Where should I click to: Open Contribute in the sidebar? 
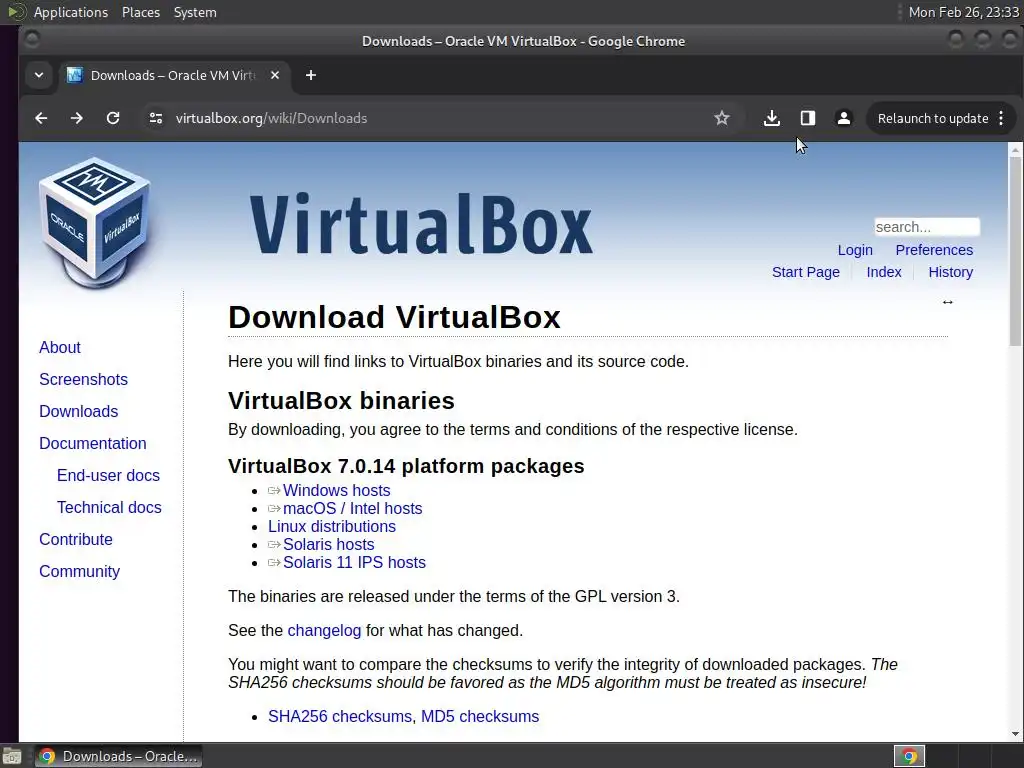click(x=76, y=539)
